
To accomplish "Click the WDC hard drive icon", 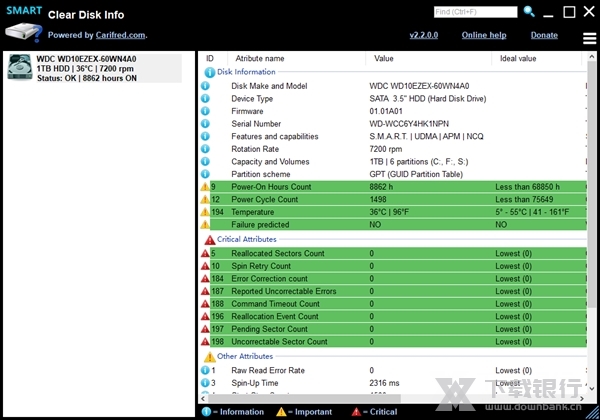I will point(19,65).
